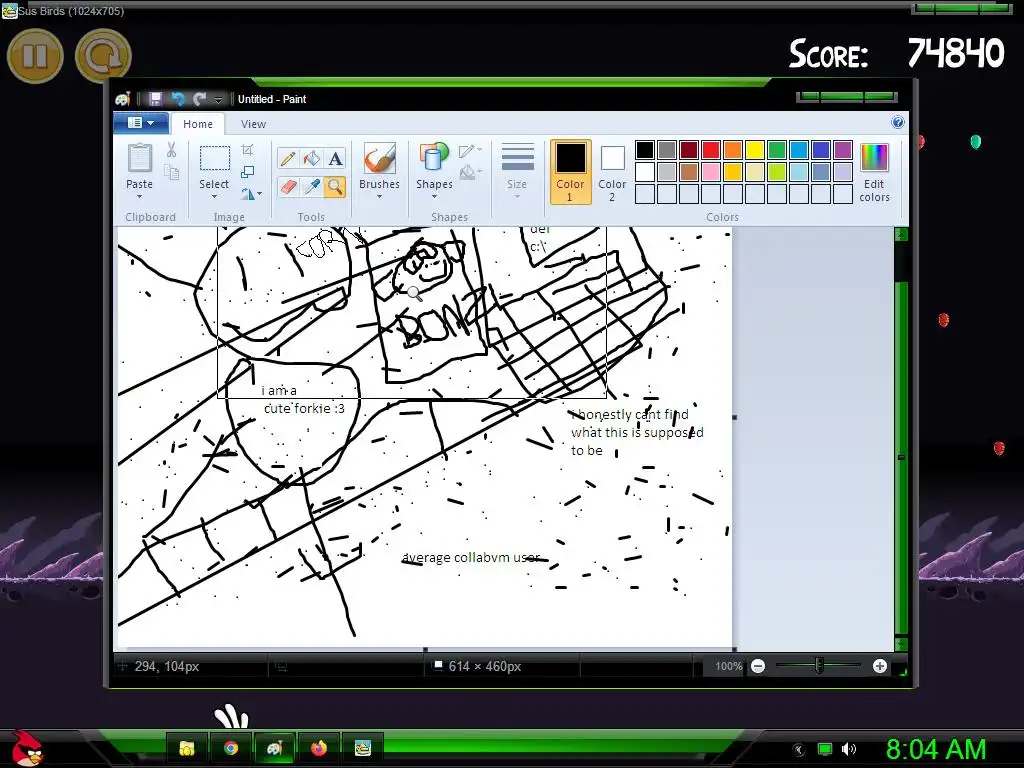The width and height of the screenshot is (1024, 768).
Task: Switch to the Home ribbon tab
Action: coord(198,123)
